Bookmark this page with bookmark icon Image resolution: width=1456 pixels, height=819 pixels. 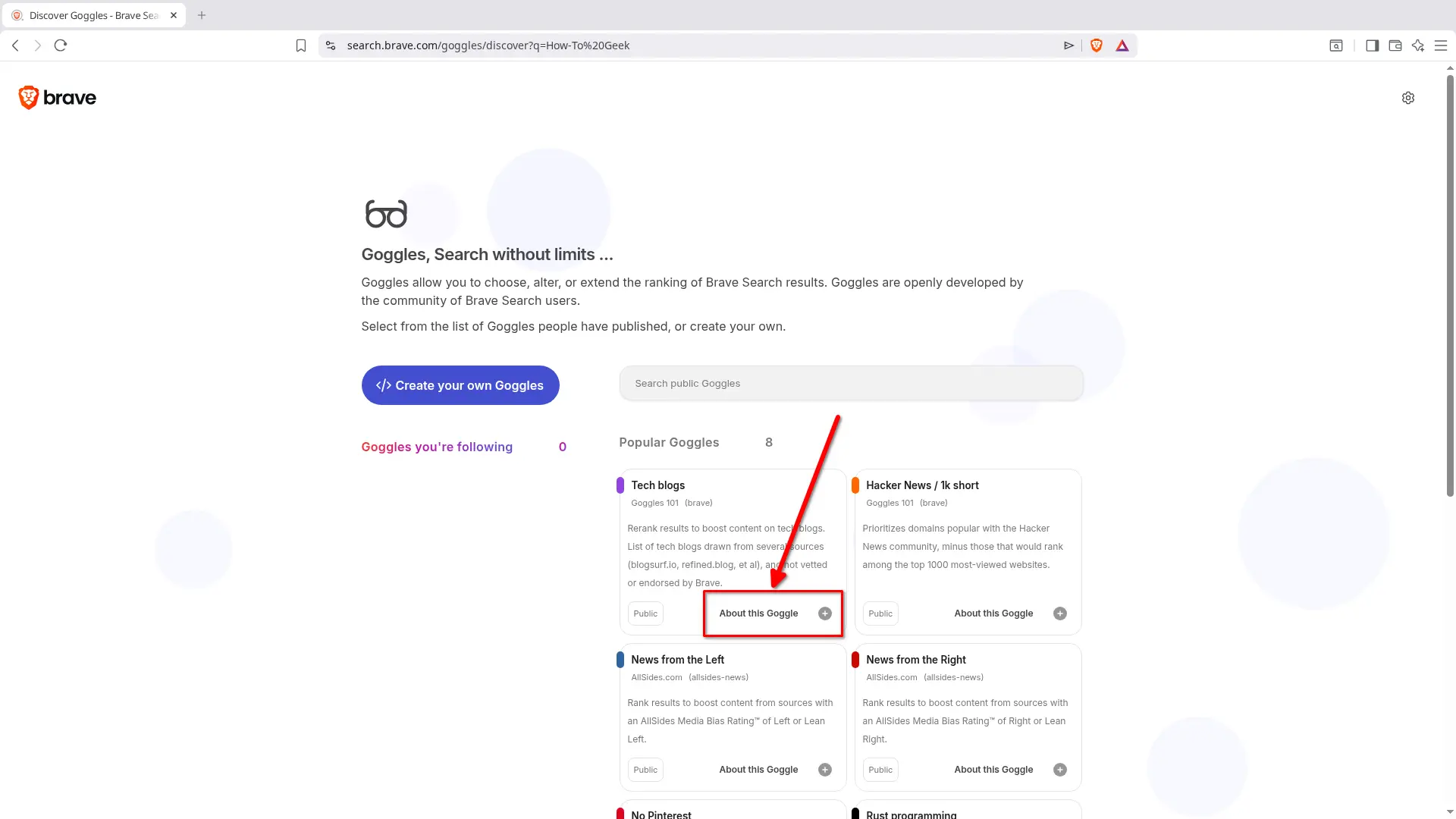(301, 45)
